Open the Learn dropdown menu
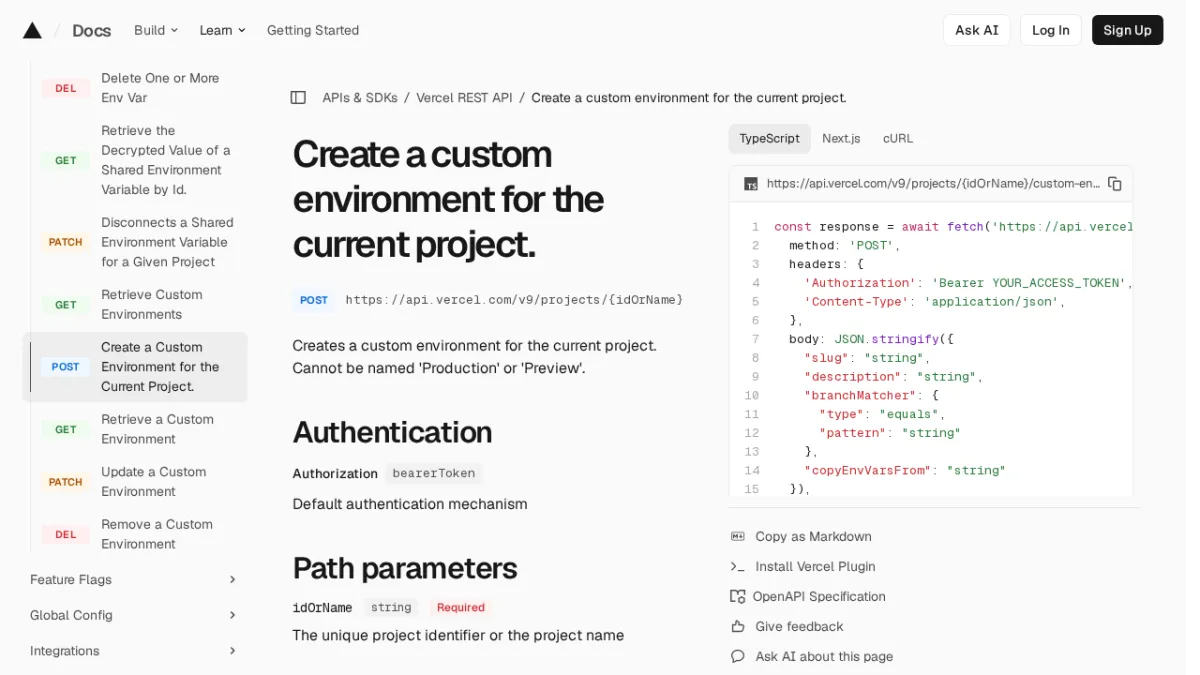Image resolution: width=1200 pixels, height=675 pixels. click(222, 30)
